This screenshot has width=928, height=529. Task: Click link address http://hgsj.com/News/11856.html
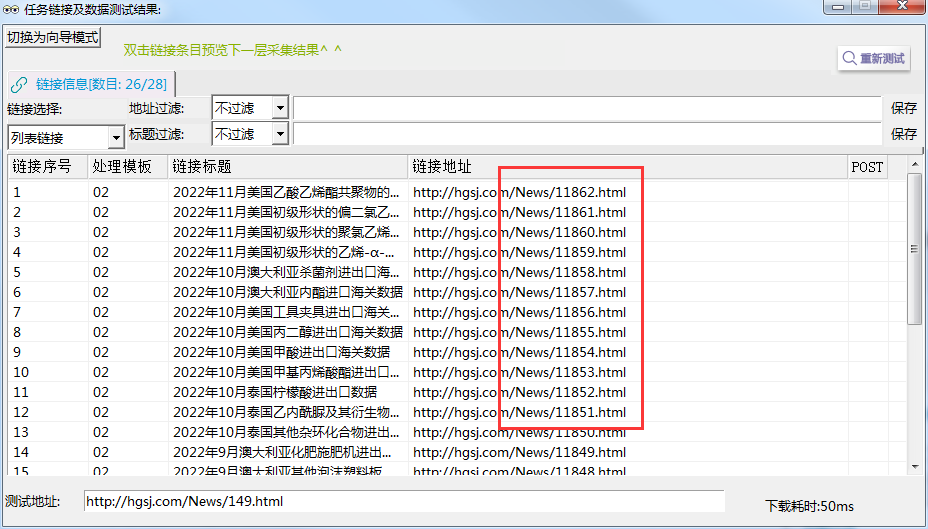[x=520, y=312]
